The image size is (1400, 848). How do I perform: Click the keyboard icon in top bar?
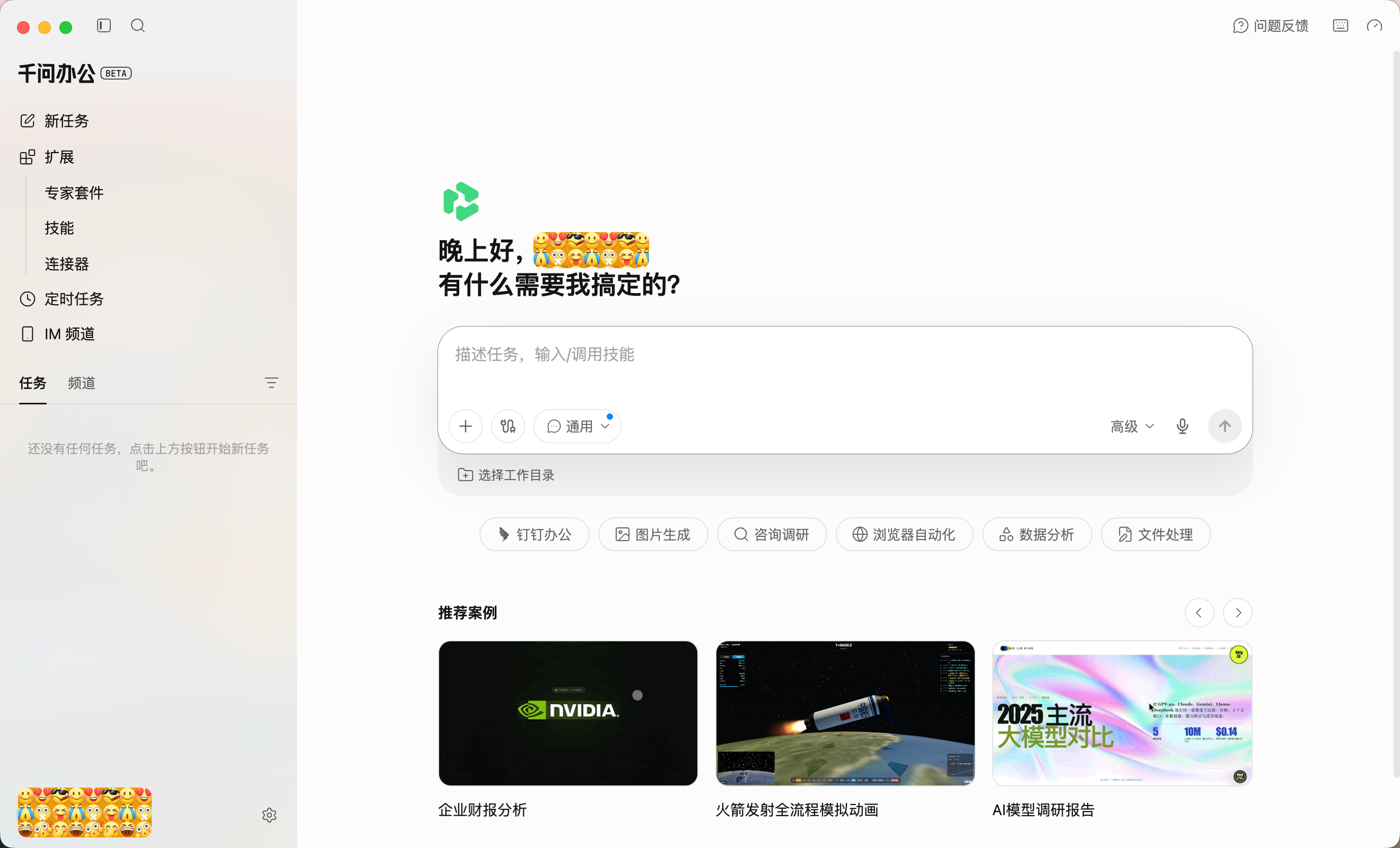coord(1341,25)
